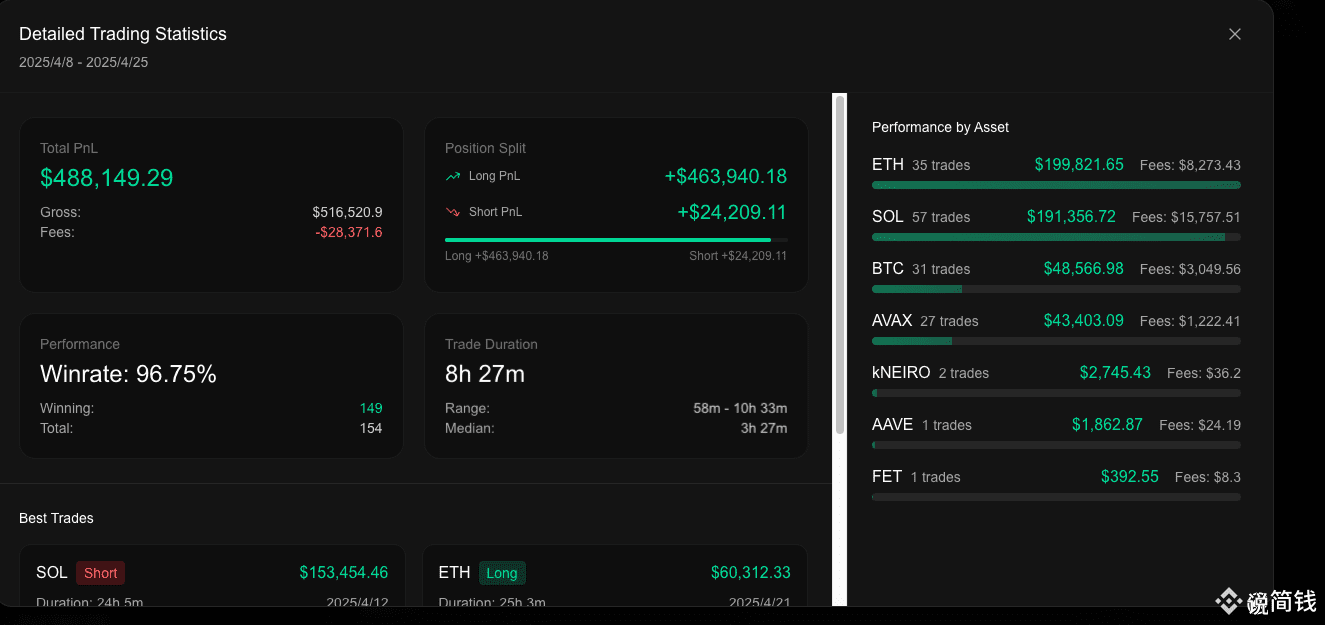The image size is (1325, 625).
Task: Click the SOL performance progress bar
Action: click(x=1056, y=237)
